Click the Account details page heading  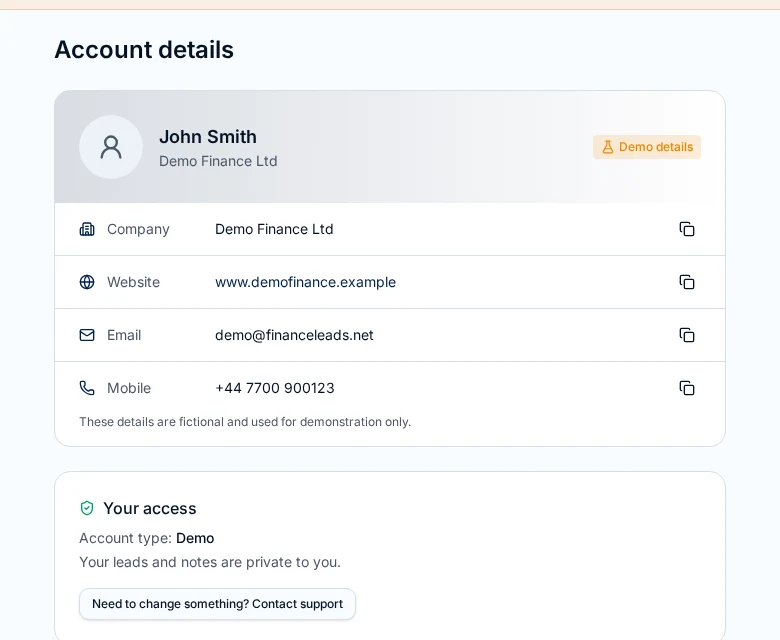144,50
